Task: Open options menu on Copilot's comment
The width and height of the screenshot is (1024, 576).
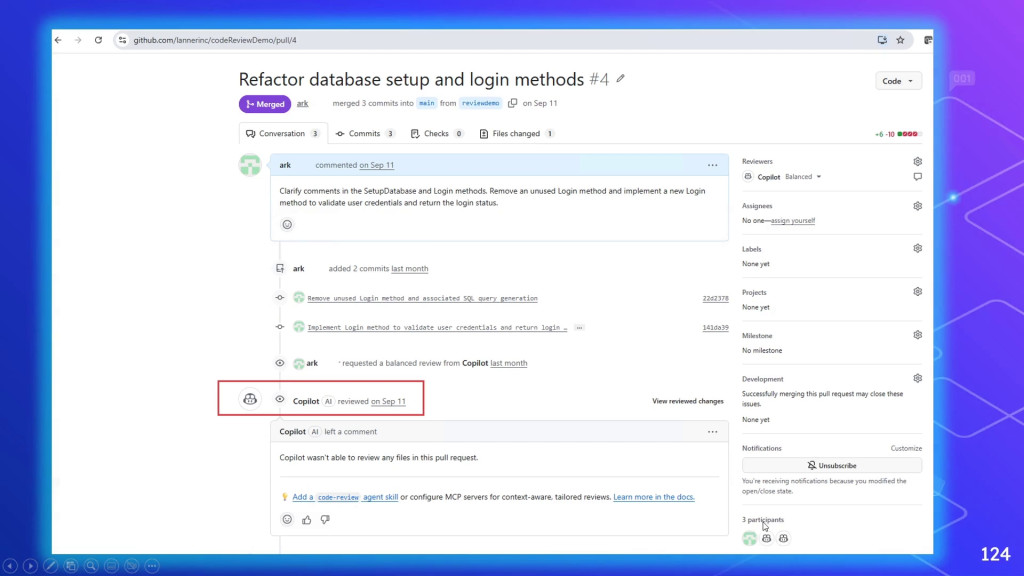Action: (x=712, y=432)
